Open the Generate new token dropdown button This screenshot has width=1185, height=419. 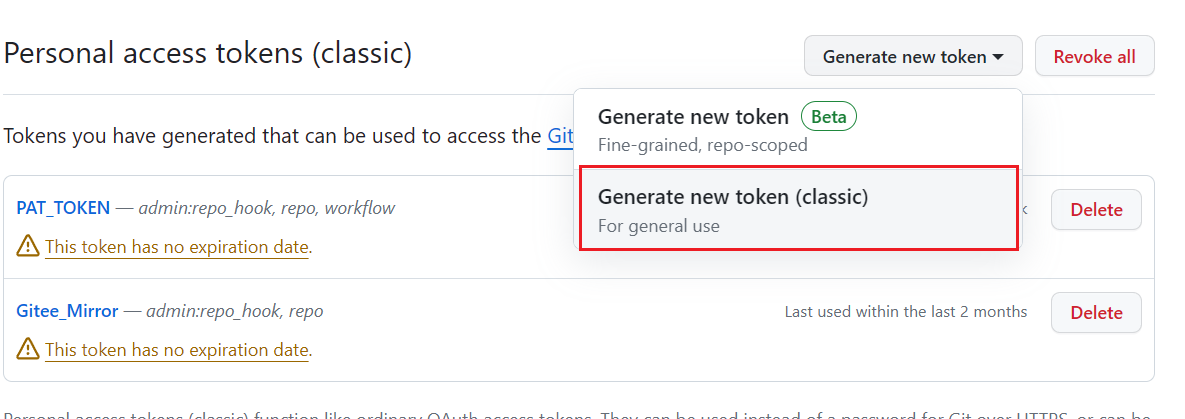click(913, 56)
